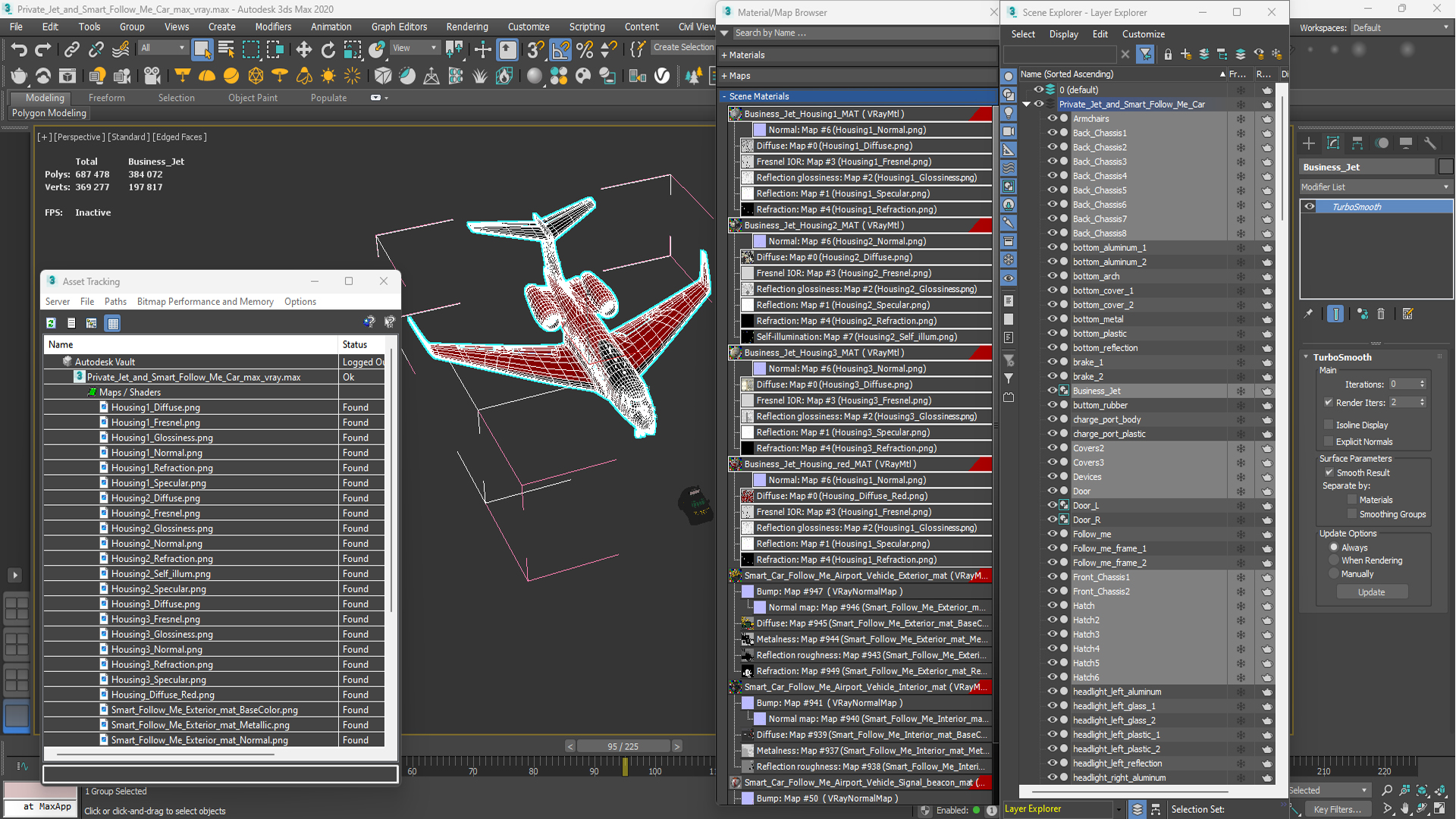Open the Rendering menu

(466, 27)
